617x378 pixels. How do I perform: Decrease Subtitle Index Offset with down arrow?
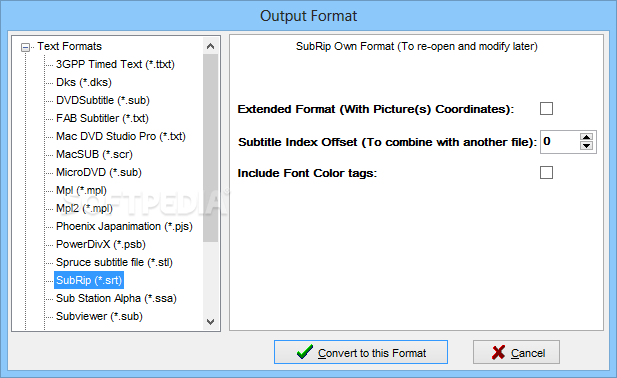(x=586, y=146)
